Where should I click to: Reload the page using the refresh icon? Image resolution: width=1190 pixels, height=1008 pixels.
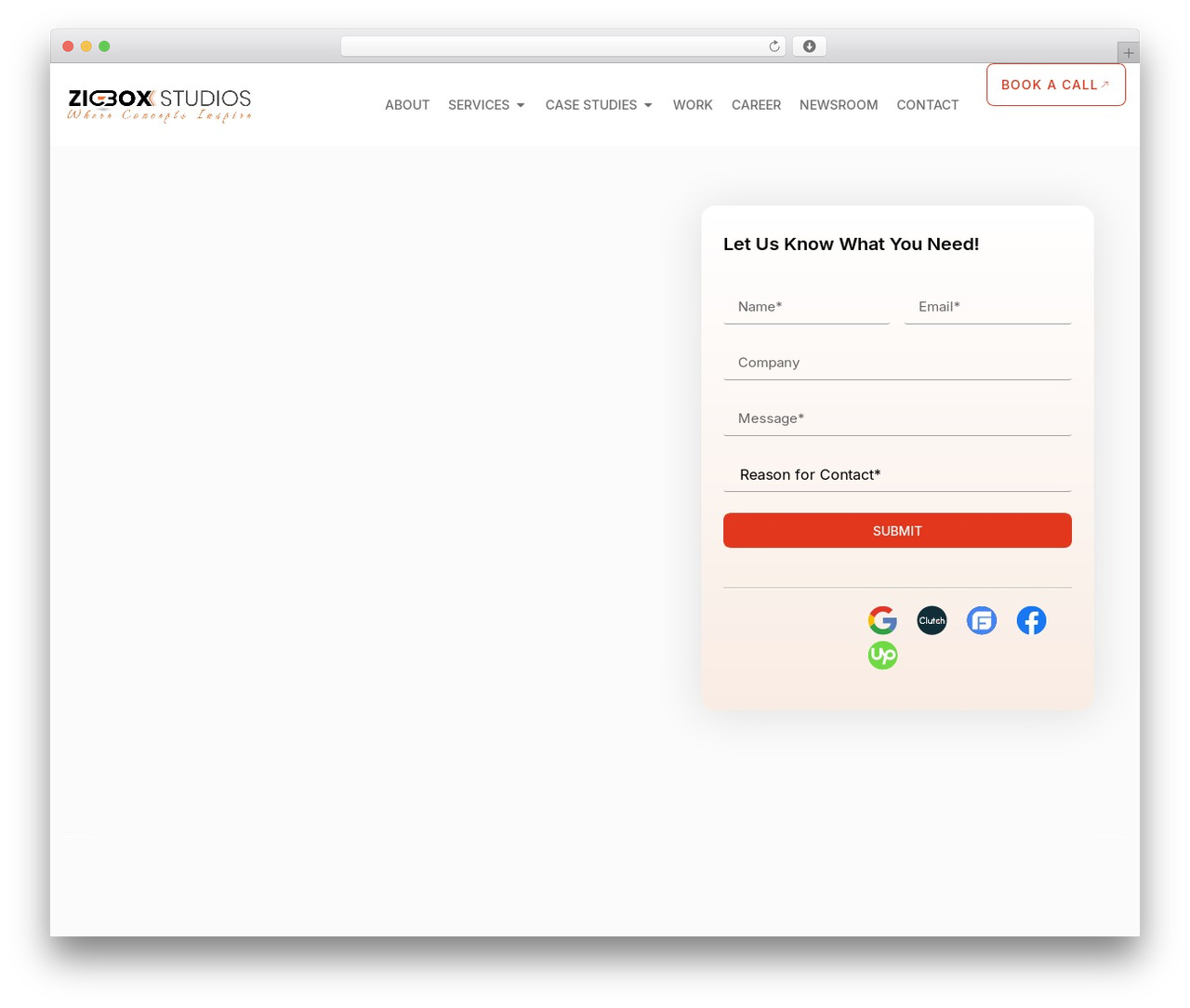[x=773, y=46]
